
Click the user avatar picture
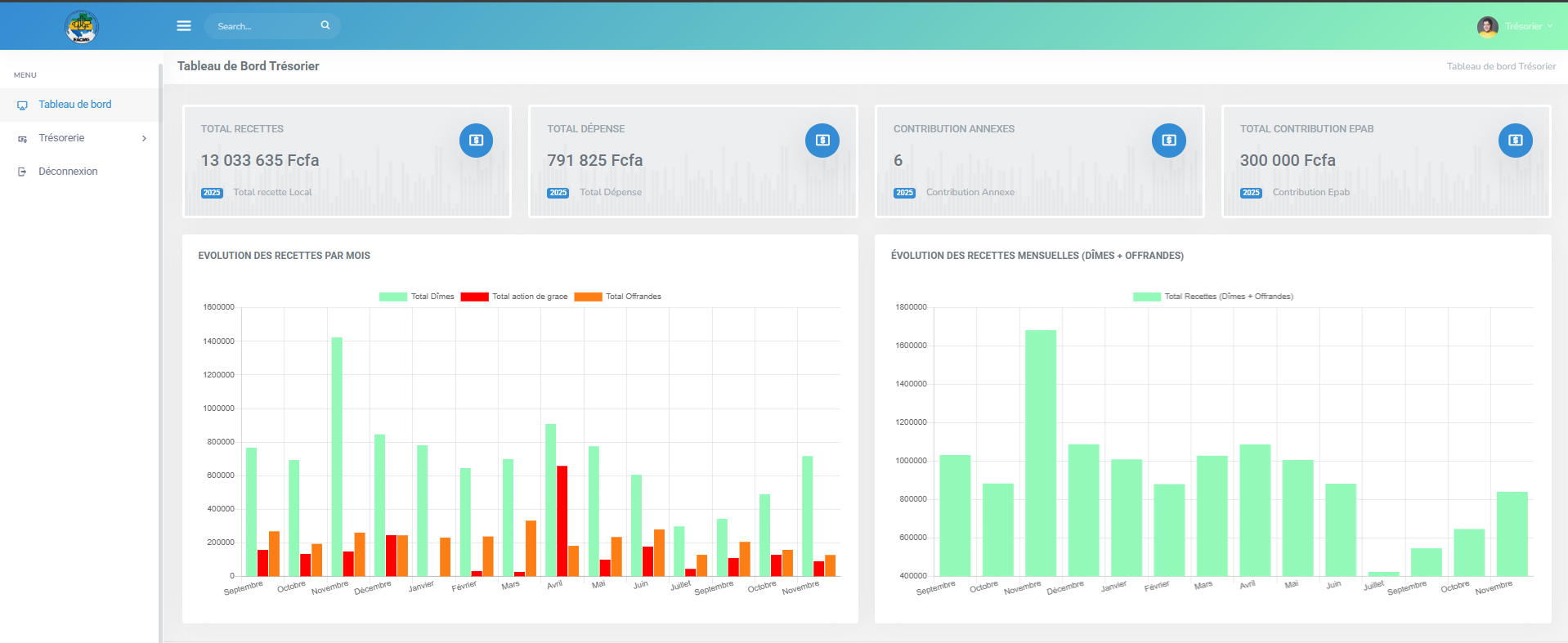click(x=1487, y=27)
